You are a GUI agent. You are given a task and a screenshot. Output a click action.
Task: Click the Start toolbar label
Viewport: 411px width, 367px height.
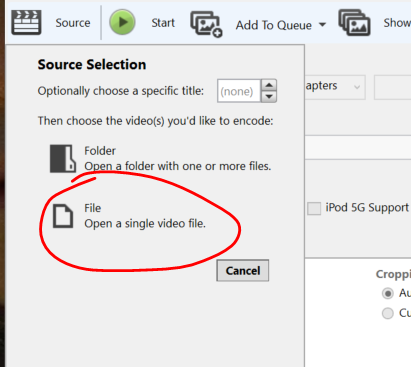(163, 23)
